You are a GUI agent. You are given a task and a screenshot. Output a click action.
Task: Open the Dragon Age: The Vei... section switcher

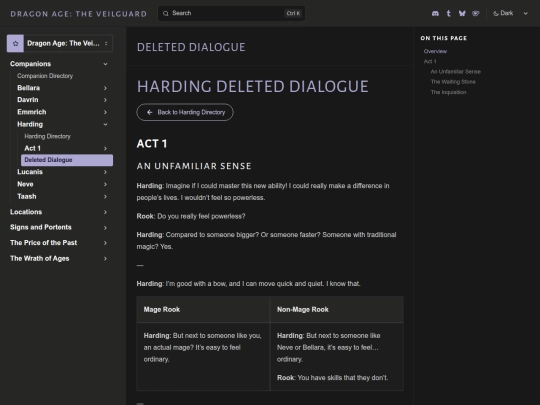[60, 43]
